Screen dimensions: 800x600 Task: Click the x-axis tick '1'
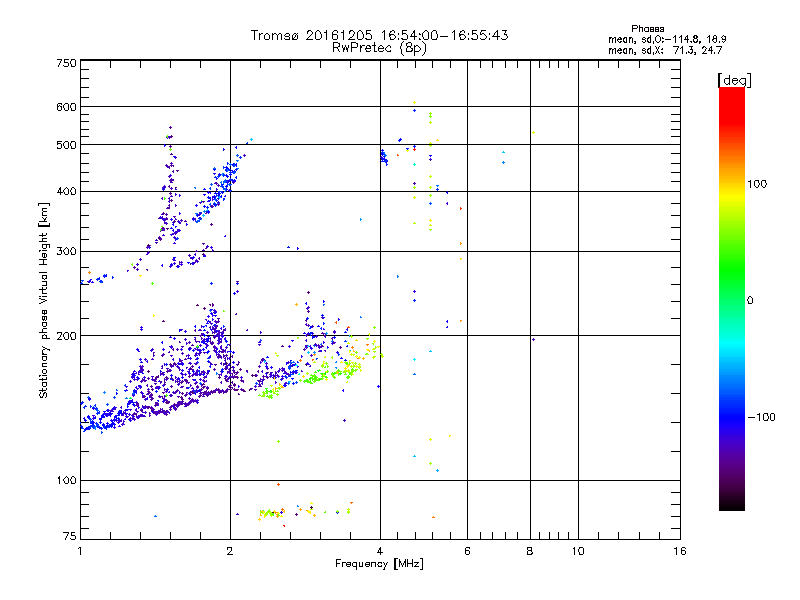80,551
